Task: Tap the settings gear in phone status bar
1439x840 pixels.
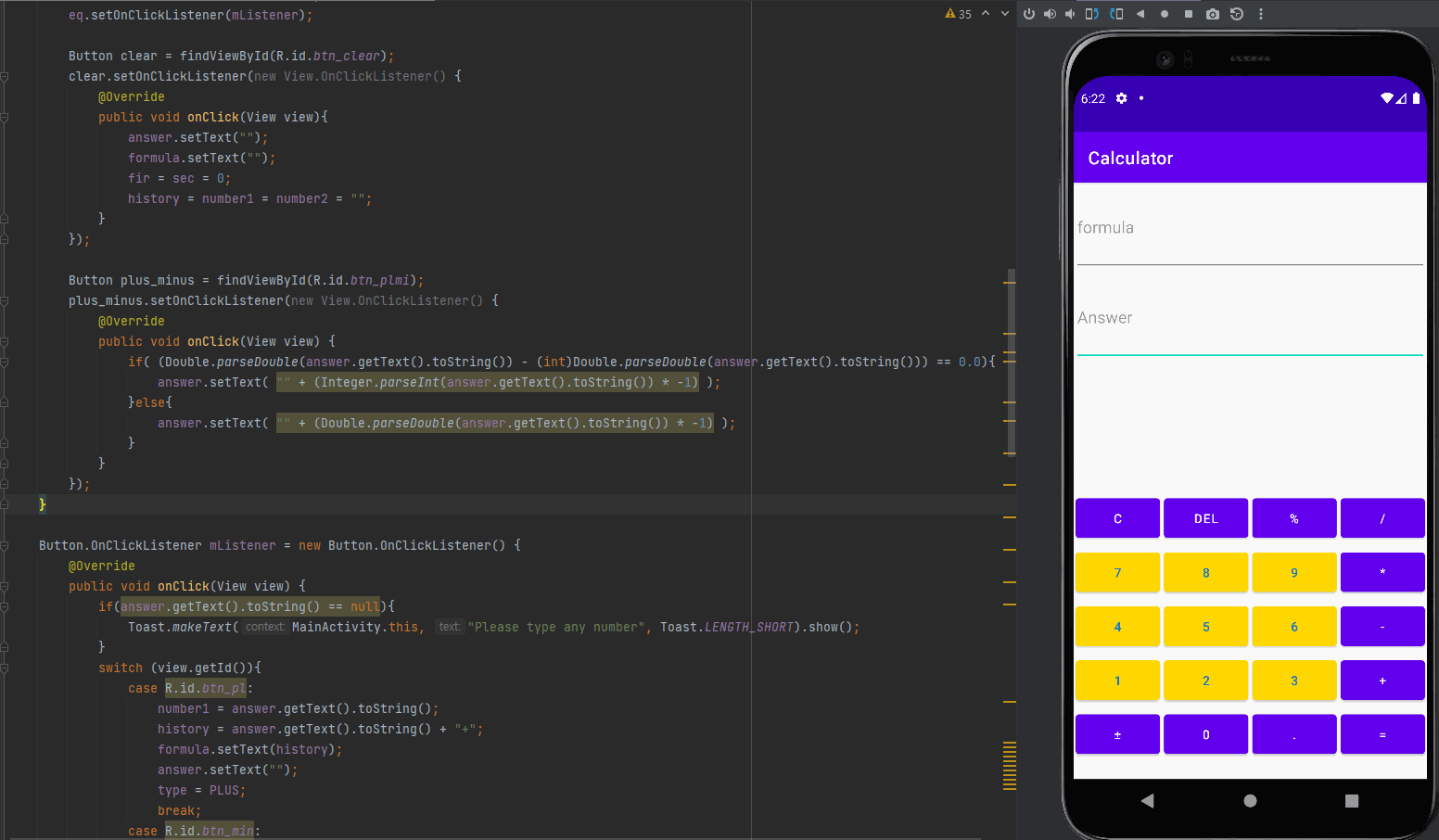Action: (1122, 98)
